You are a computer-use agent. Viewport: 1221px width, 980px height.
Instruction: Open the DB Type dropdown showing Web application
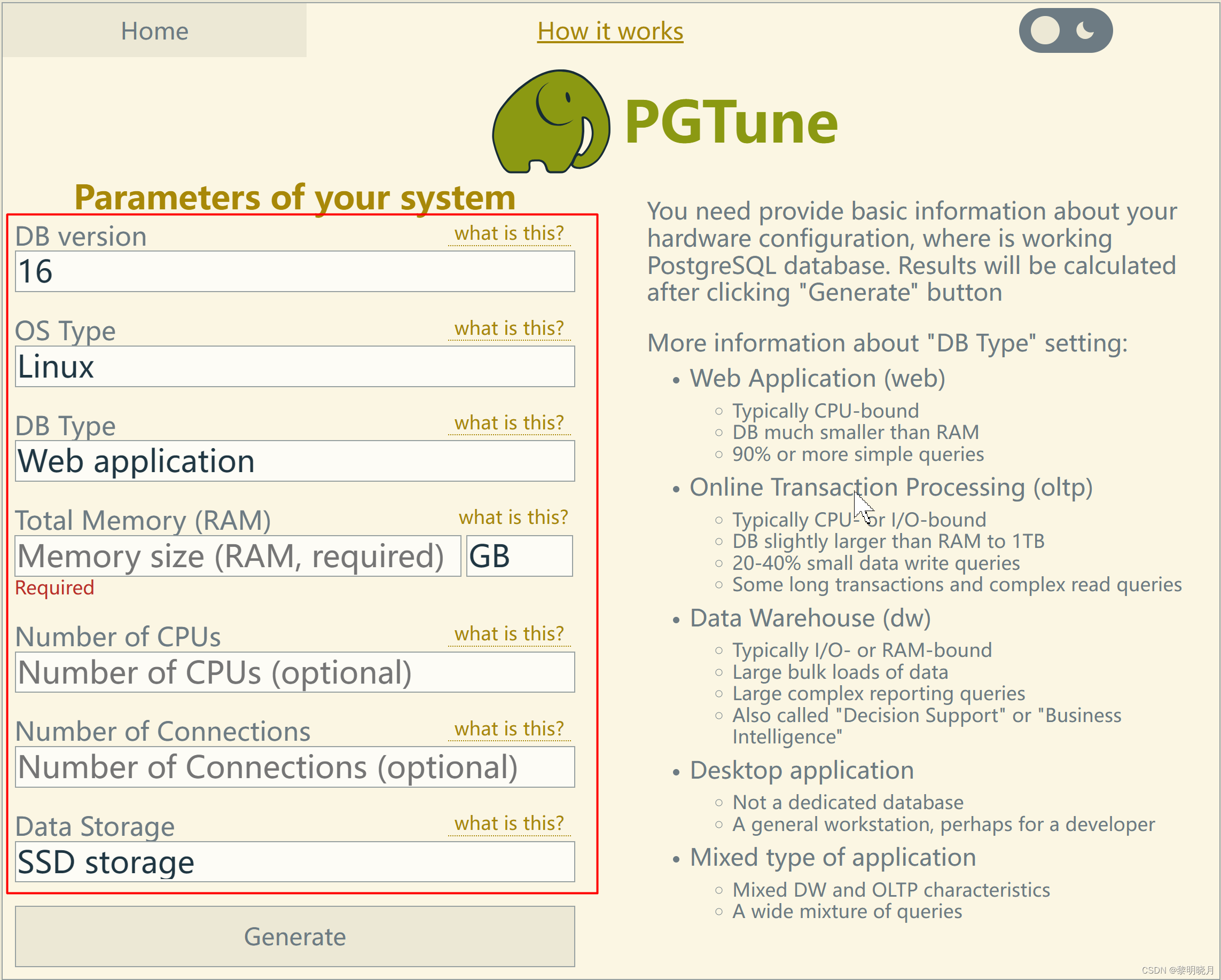[x=294, y=461]
